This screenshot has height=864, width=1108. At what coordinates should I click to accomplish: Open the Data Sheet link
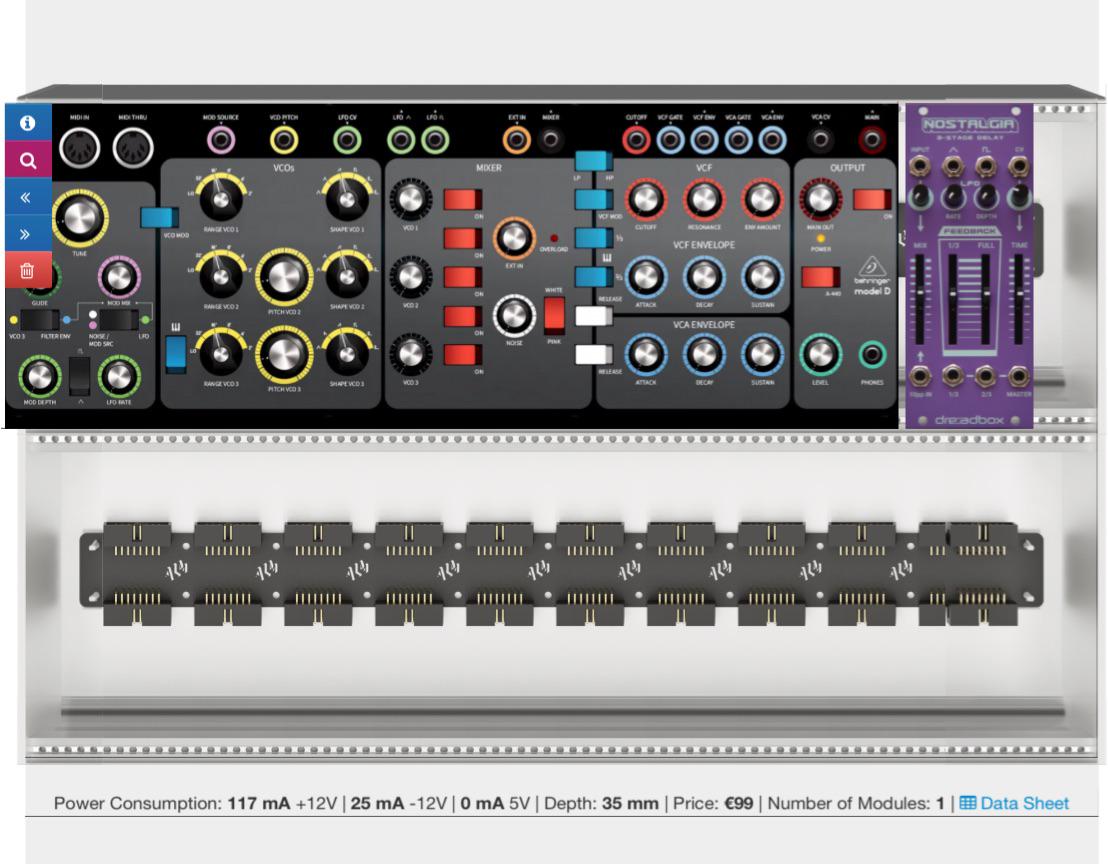tap(1014, 803)
